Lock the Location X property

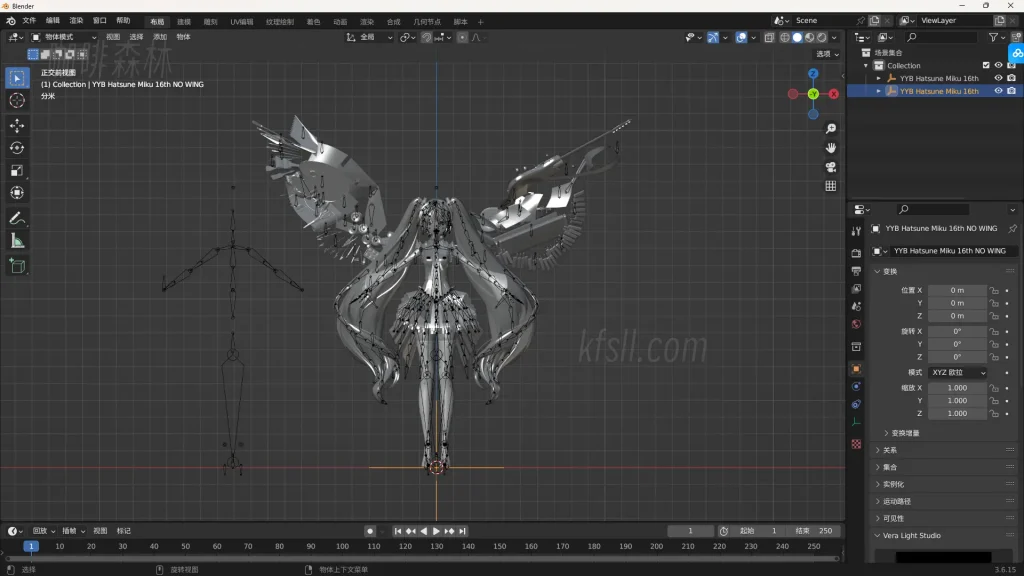[x=994, y=290]
